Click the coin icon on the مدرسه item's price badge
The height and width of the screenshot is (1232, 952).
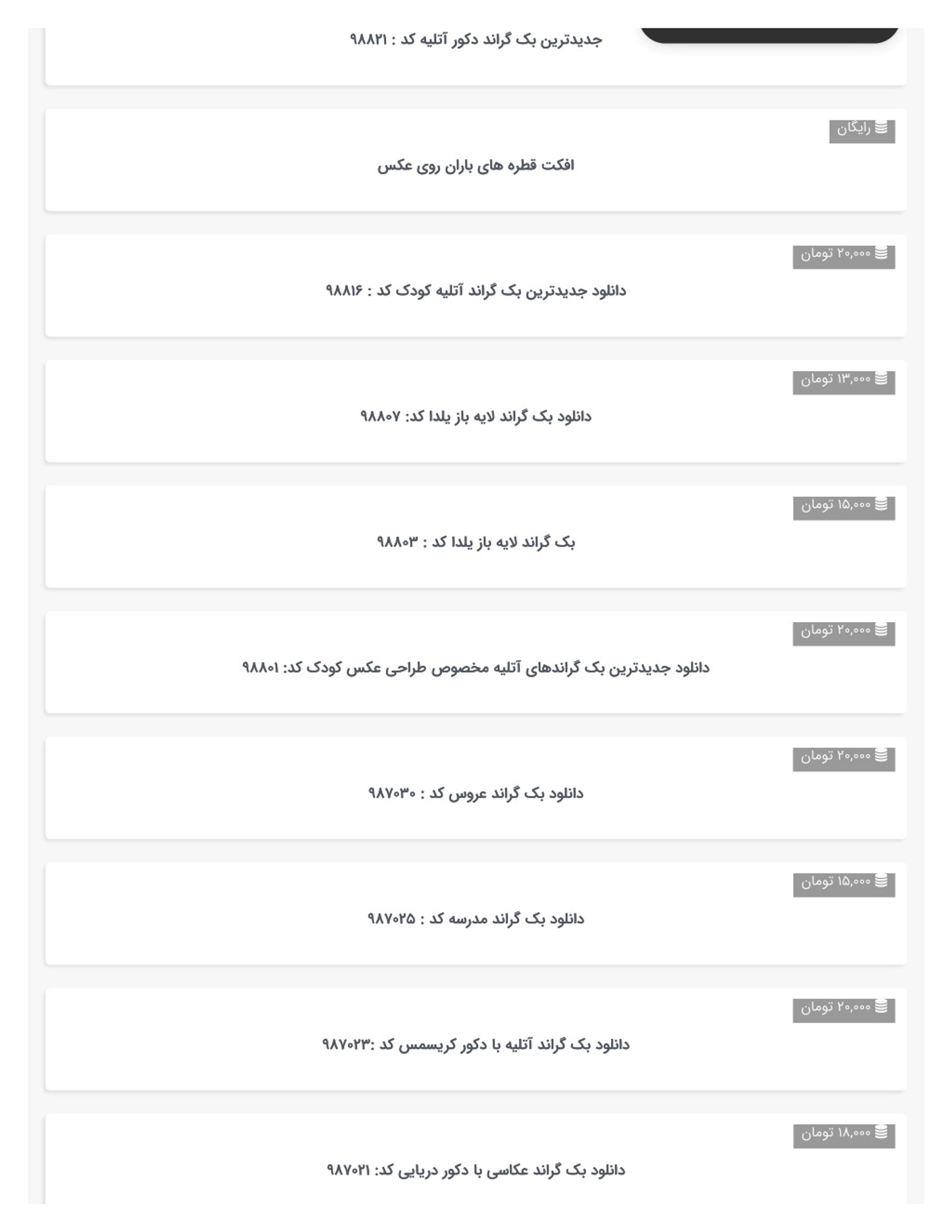click(881, 881)
